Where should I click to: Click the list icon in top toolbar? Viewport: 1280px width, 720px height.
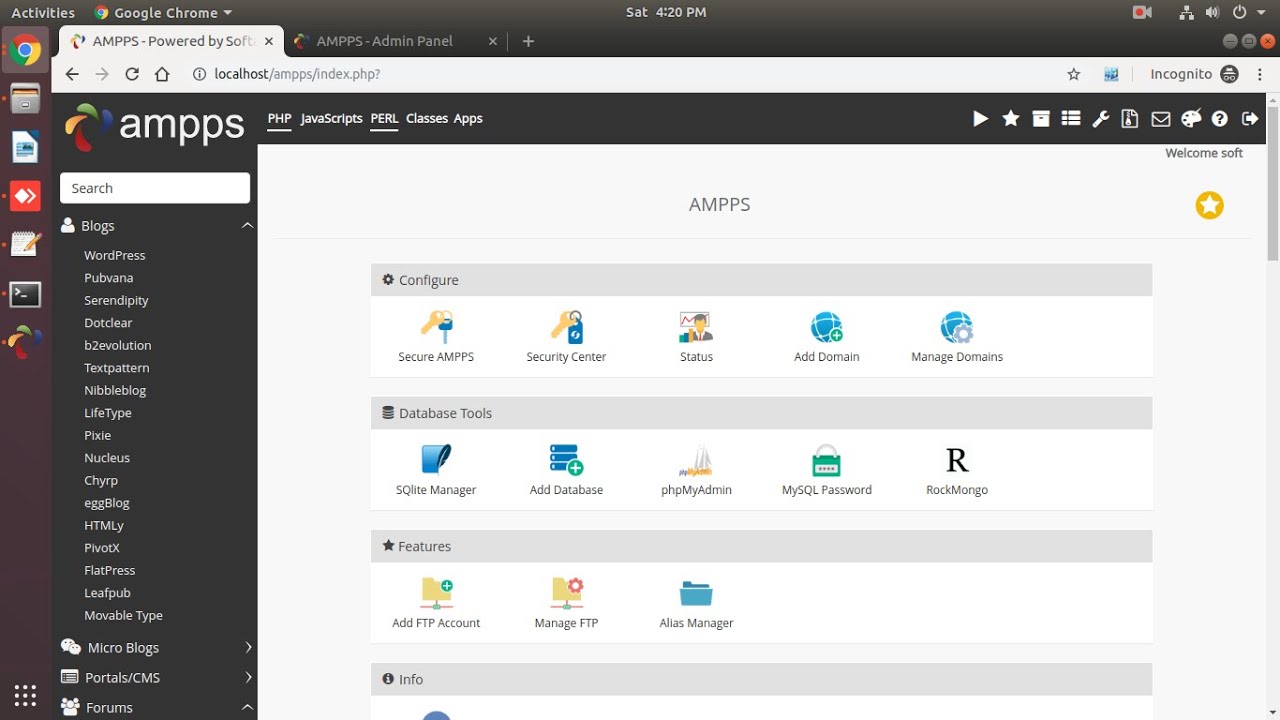pyautogui.click(x=1071, y=119)
